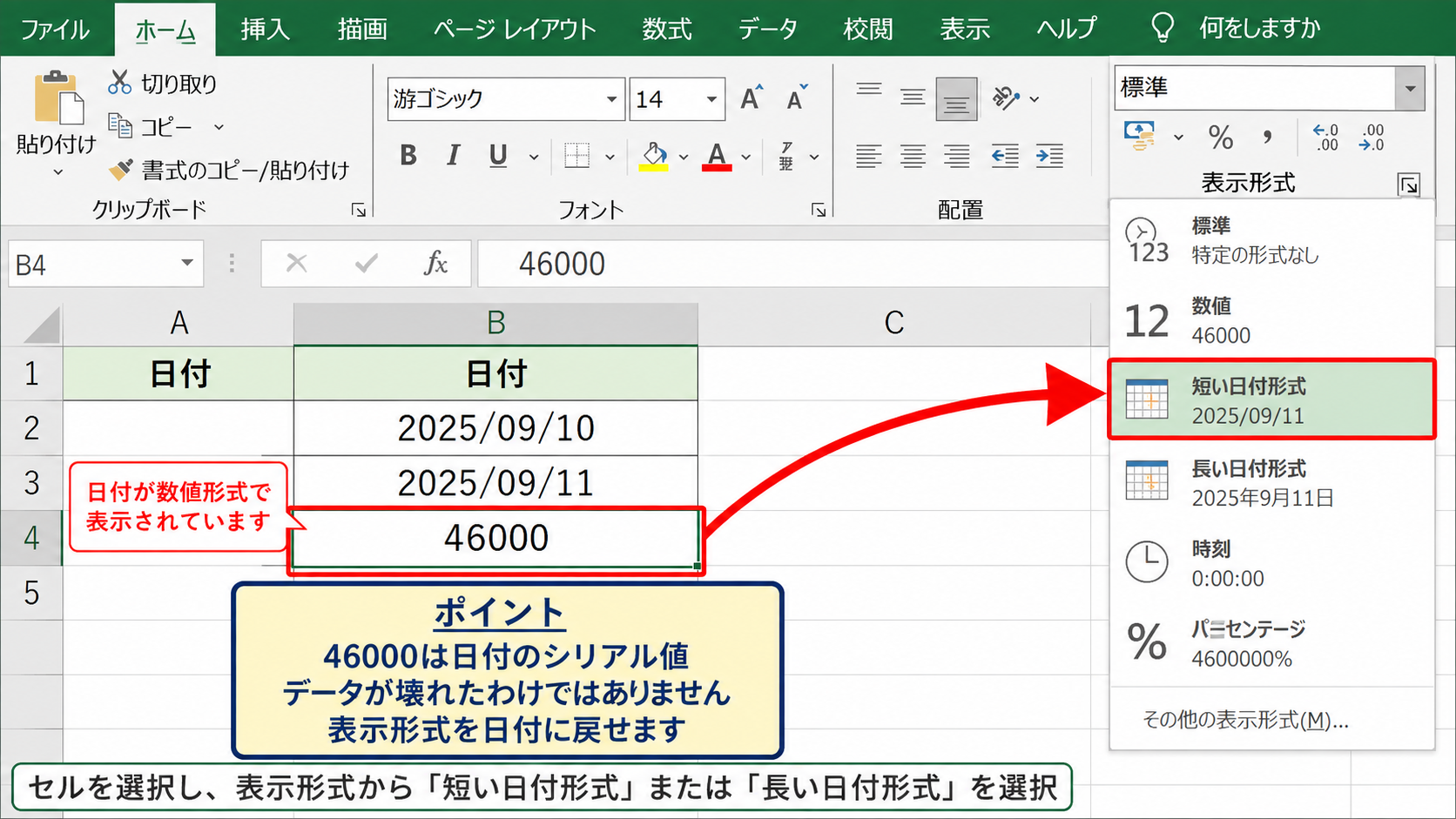
Task: Click the phonetic guide (ふりがな) icon
Action: (786, 157)
